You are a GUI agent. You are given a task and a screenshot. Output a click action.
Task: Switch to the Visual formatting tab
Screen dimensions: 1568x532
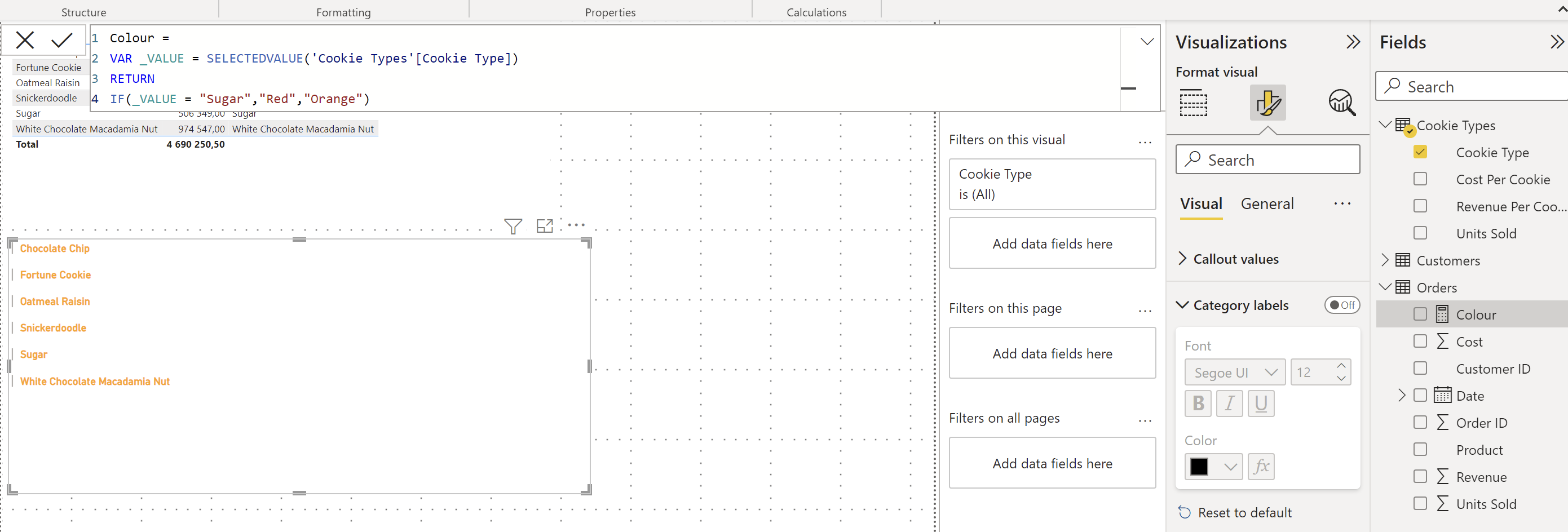click(x=1201, y=204)
